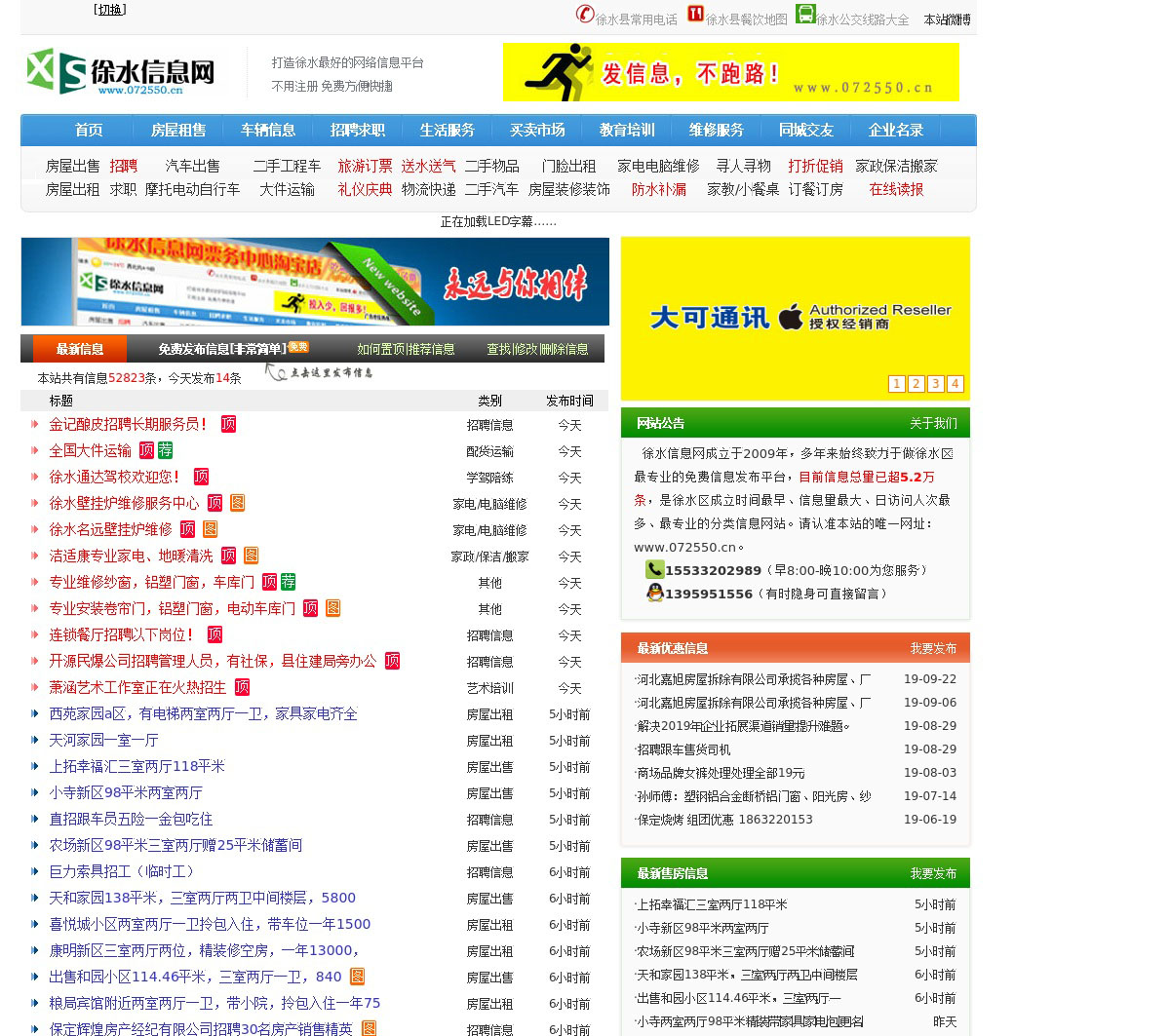Select the 免费发布信息[非常简单] tab

222,349
